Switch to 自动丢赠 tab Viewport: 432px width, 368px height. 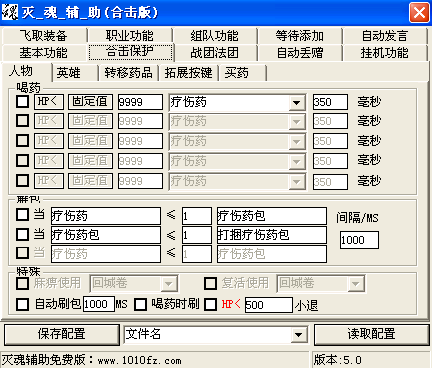tap(300, 53)
